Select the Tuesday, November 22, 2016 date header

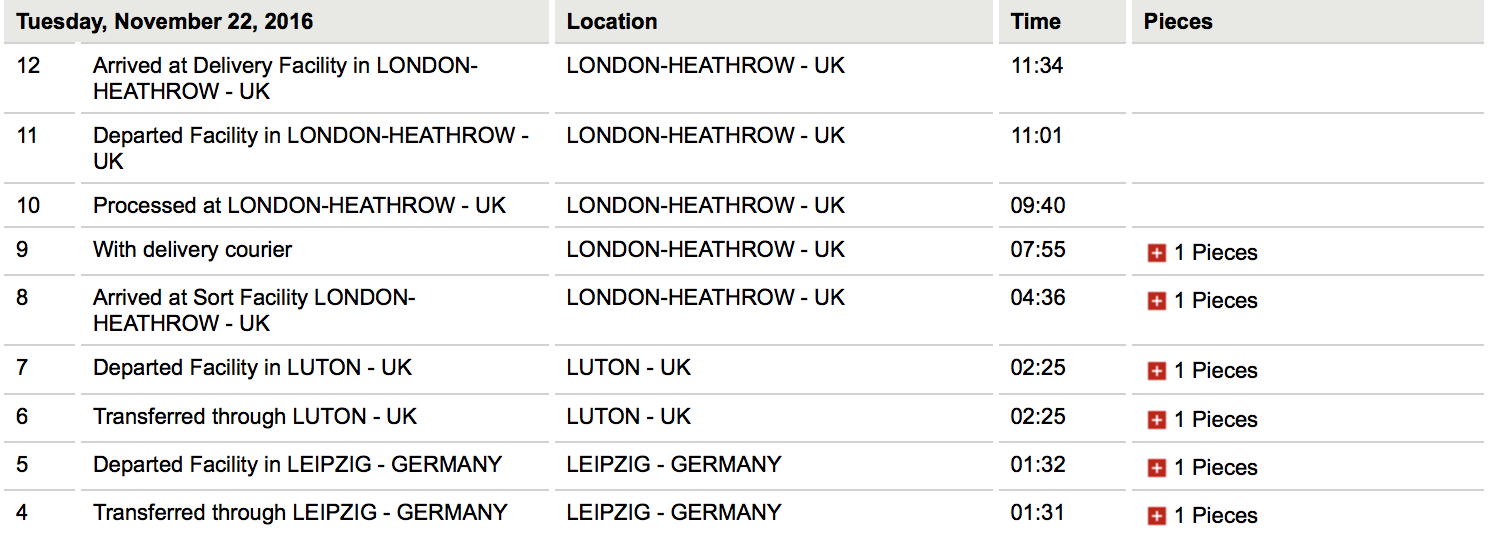click(x=164, y=22)
